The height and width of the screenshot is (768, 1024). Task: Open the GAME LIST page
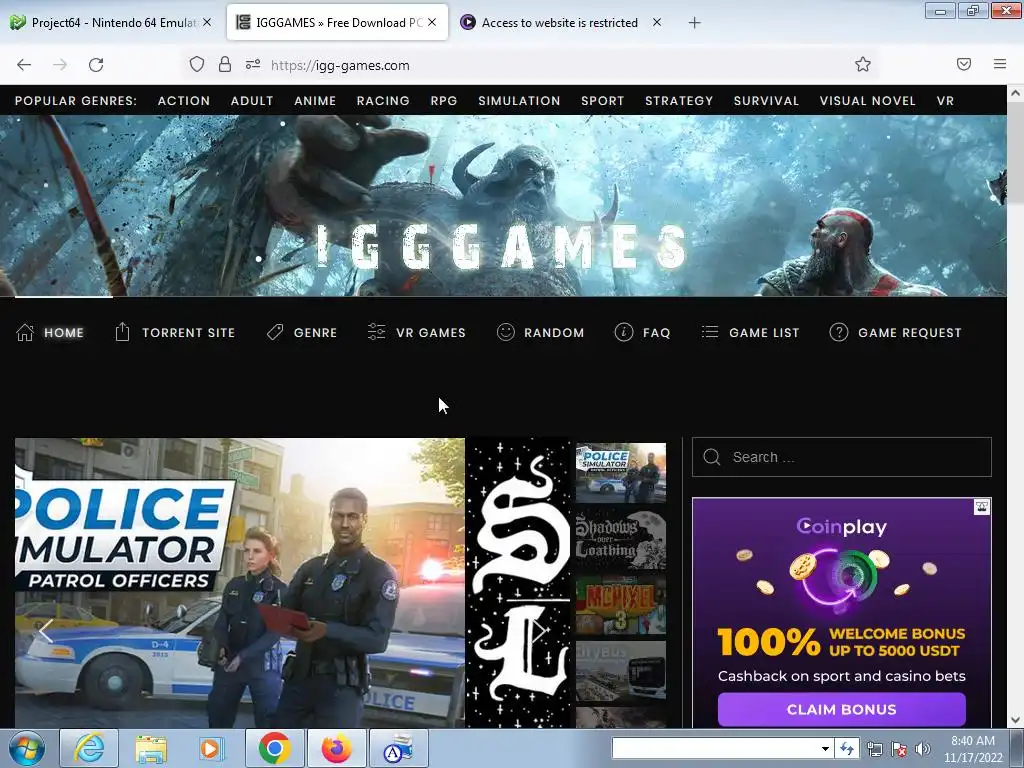[x=750, y=332]
